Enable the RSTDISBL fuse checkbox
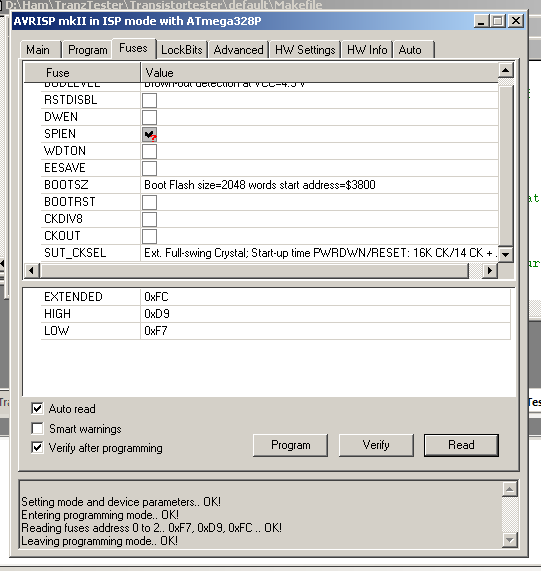Viewport: 541px width, 571px height. tap(149, 100)
